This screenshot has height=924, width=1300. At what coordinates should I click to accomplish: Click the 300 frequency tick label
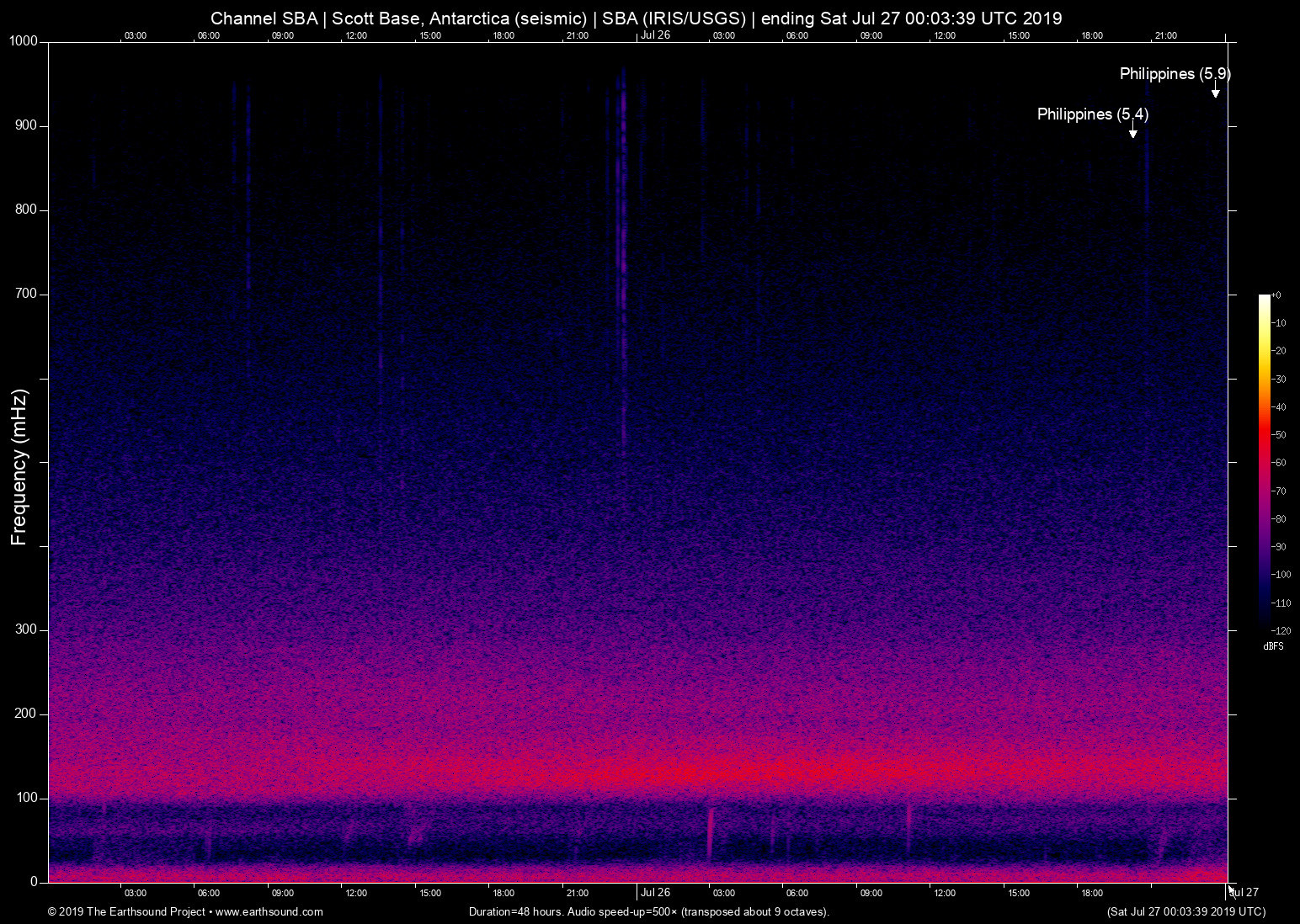click(x=27, y=629)
